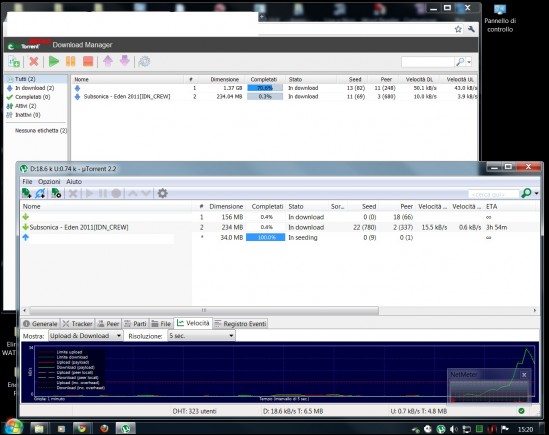Screen dimensions: 549x435
Task: Pause torrent with orange pause icon in Download Manager
Action: (x=71, y=62)
